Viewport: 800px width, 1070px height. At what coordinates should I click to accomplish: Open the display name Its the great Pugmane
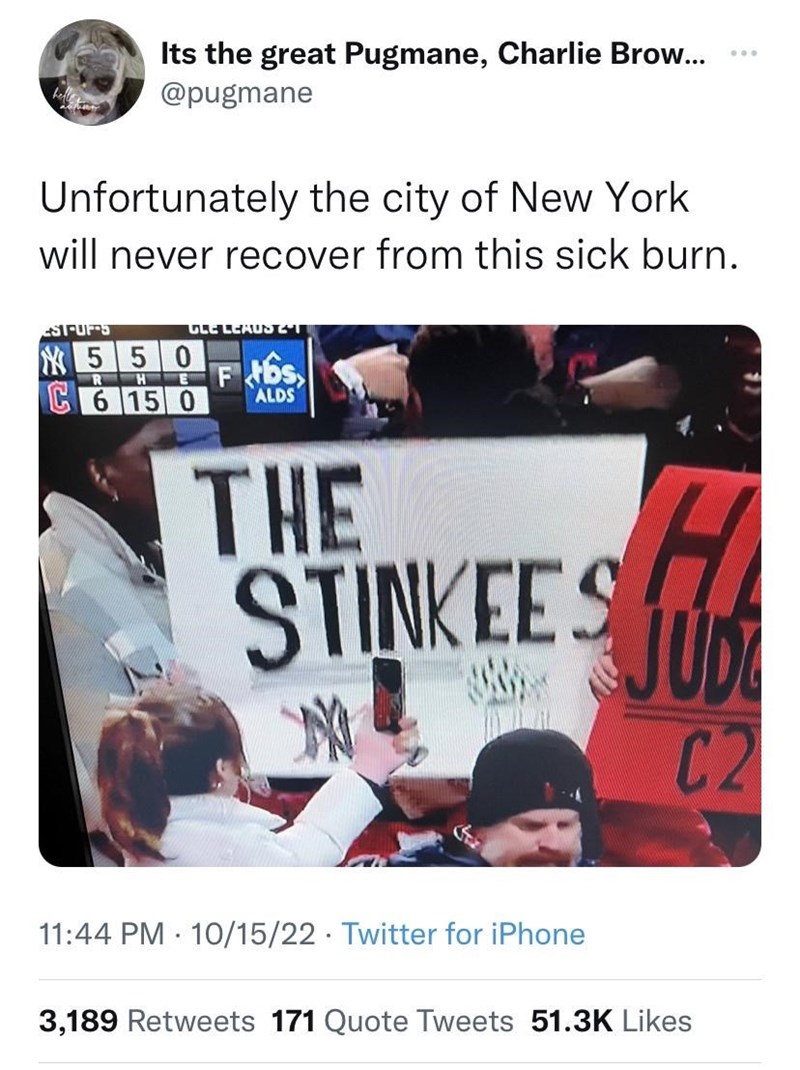[x=433, y=54]
